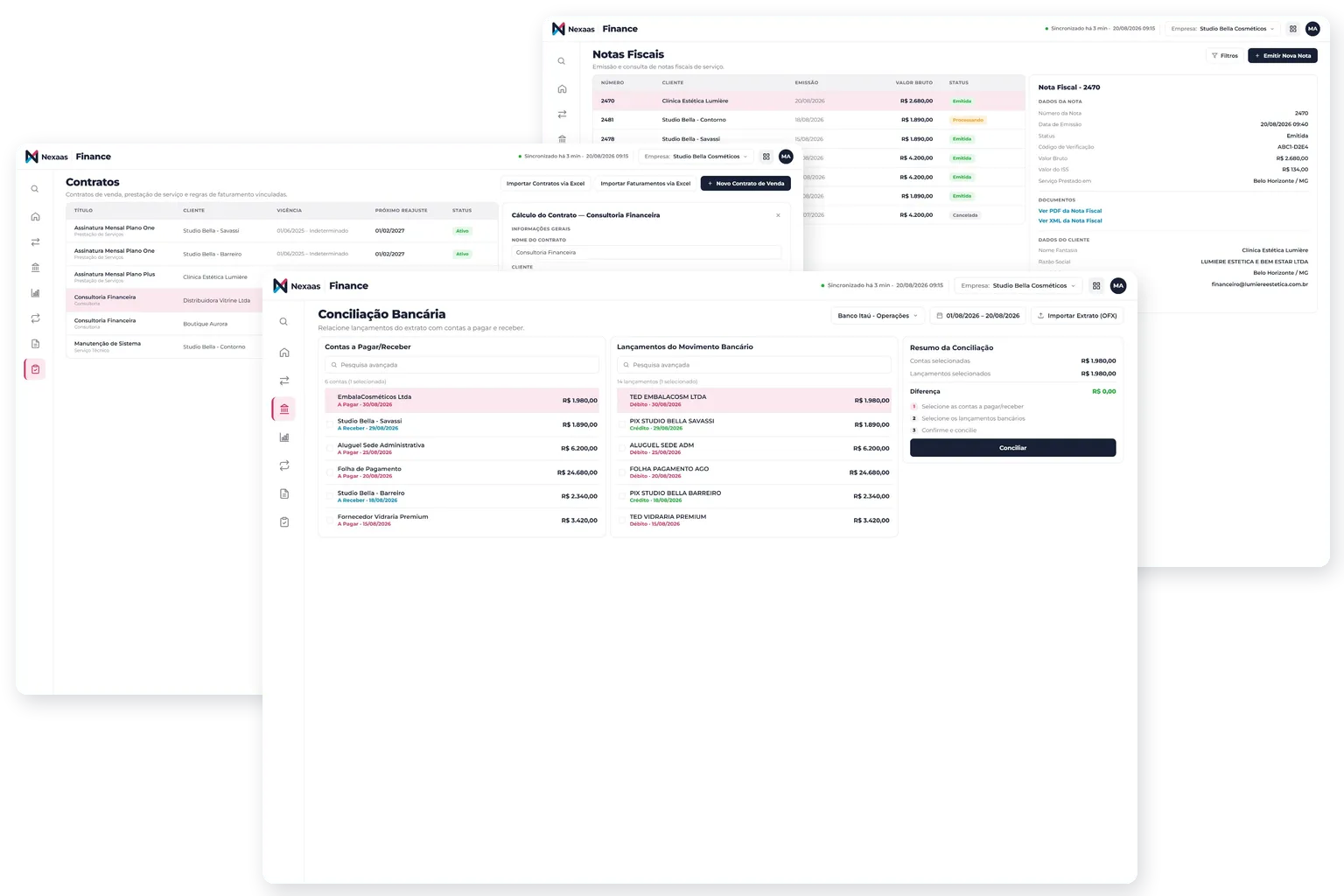Image resolution: width=1344 pixels, height=896 pixels.
Task: Click search icon in Contratos window sidebar
Action: coord(35,189)
